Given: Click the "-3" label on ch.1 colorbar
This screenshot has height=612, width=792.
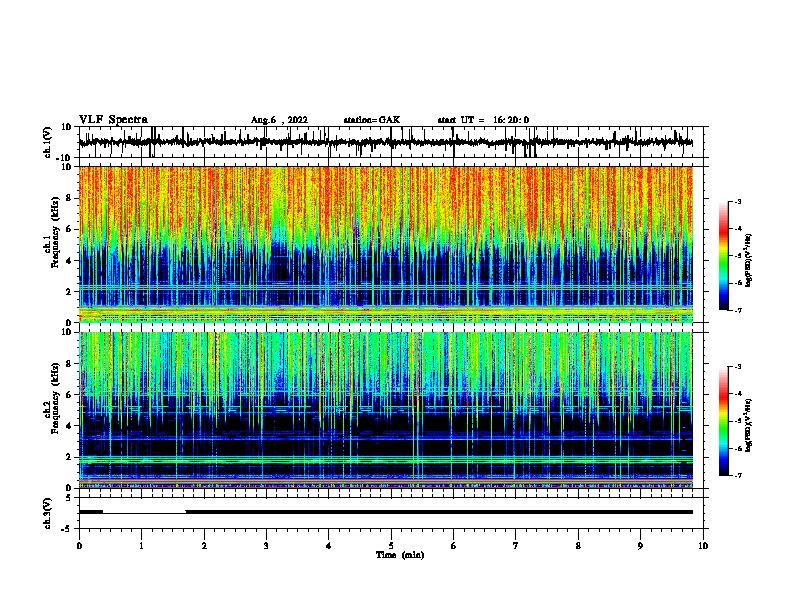Looking at the screenshot, I should 737,201.
